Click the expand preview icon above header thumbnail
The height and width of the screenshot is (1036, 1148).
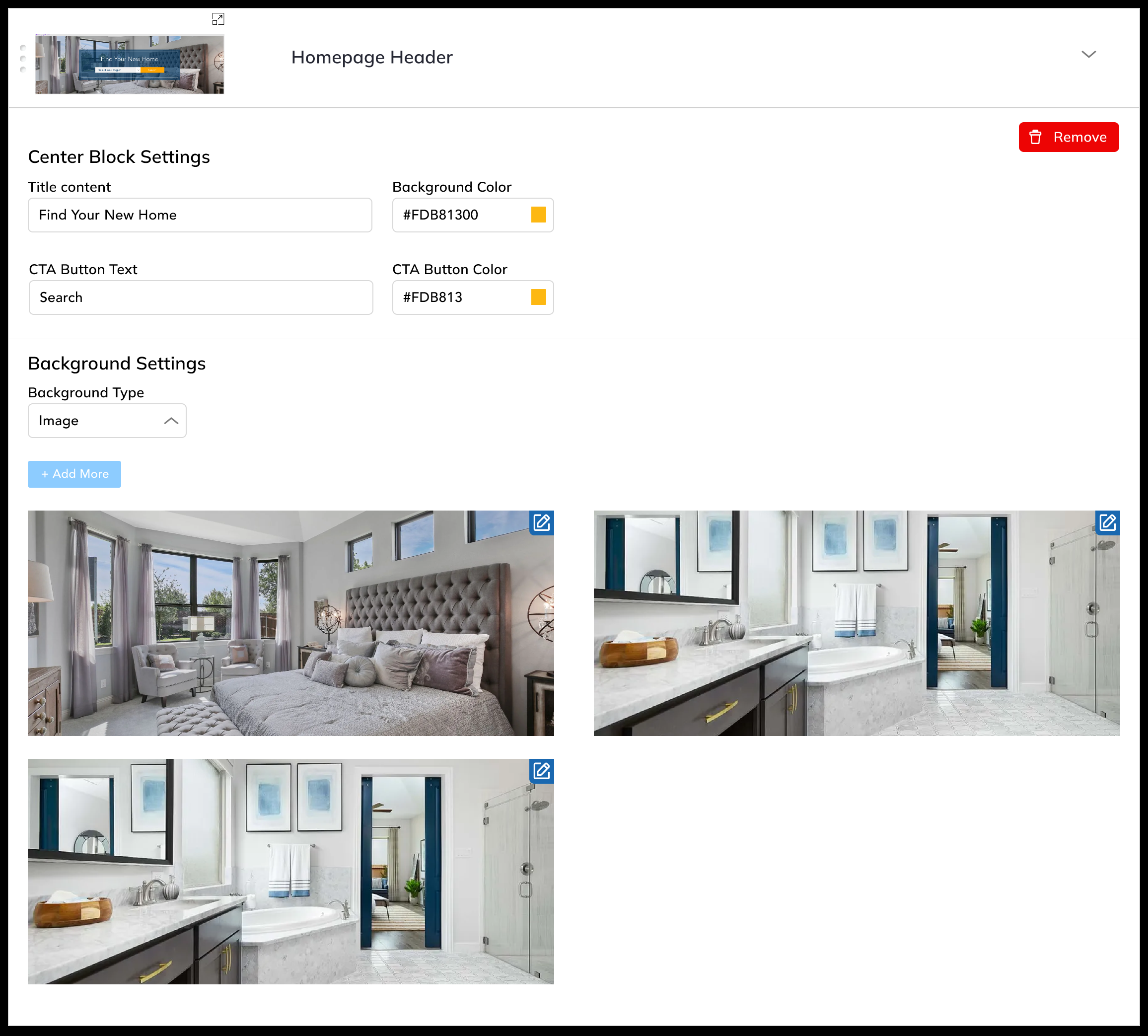(x=218, y=19)
